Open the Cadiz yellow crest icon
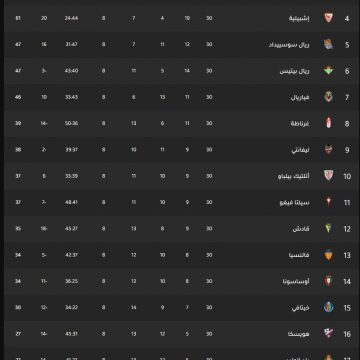The width and height of the screenshot is (360, 360). tap(329, 228)
